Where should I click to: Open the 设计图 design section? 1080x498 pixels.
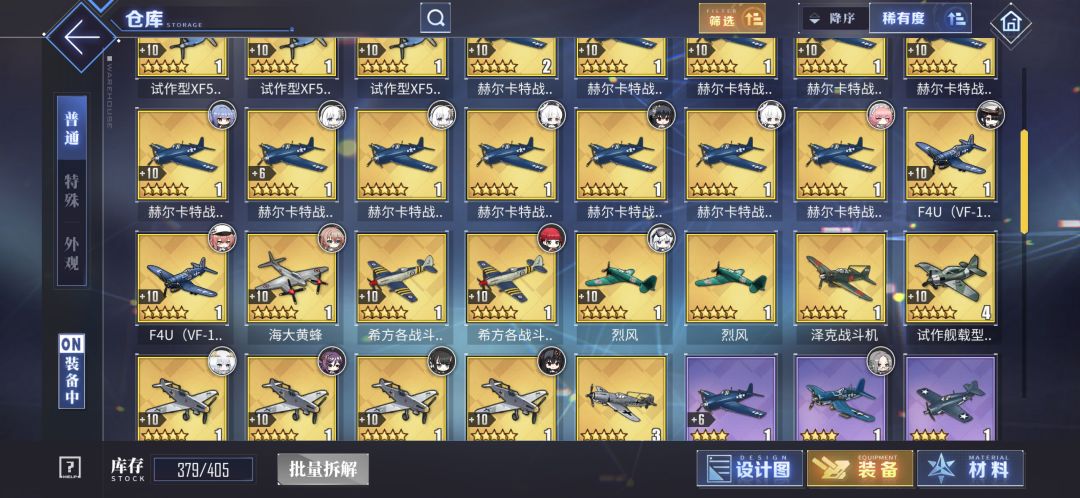(749, 469)
